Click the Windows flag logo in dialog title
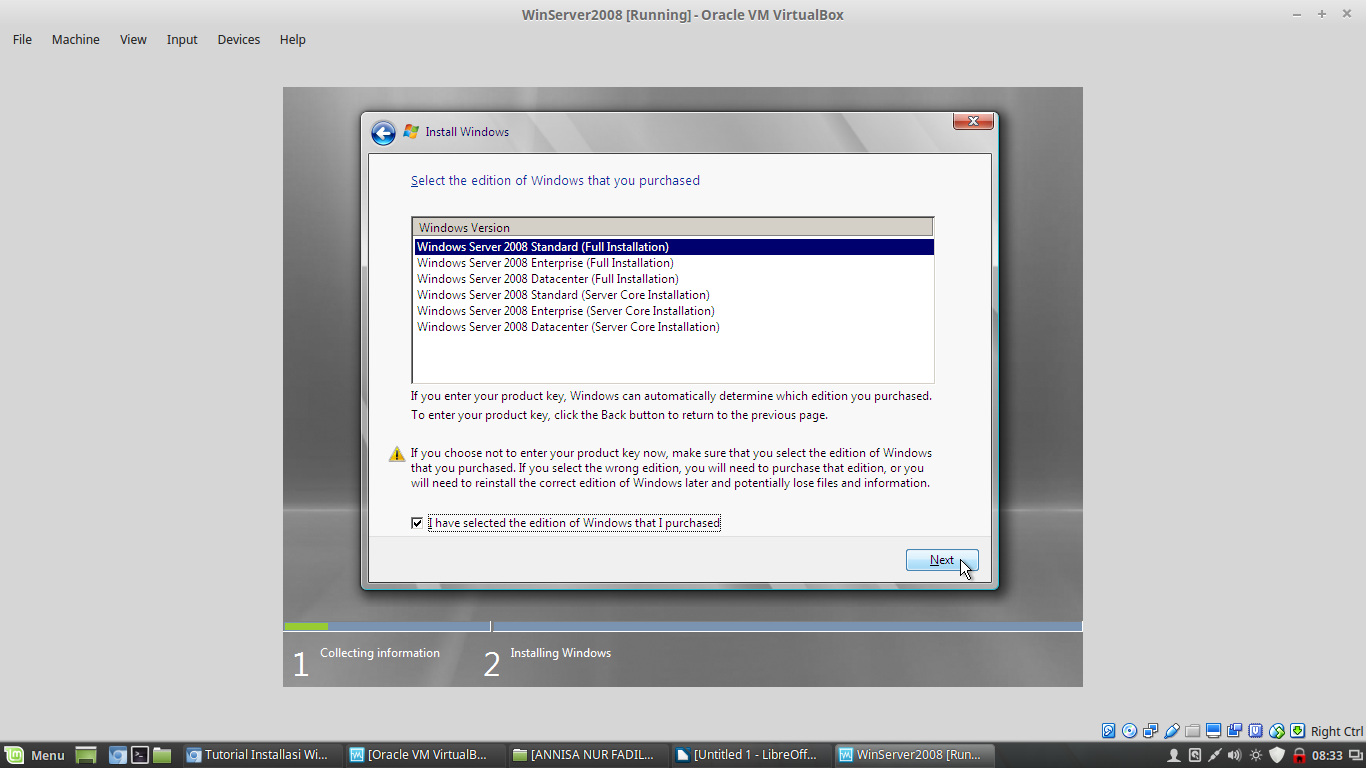 (x=411, y=132)
